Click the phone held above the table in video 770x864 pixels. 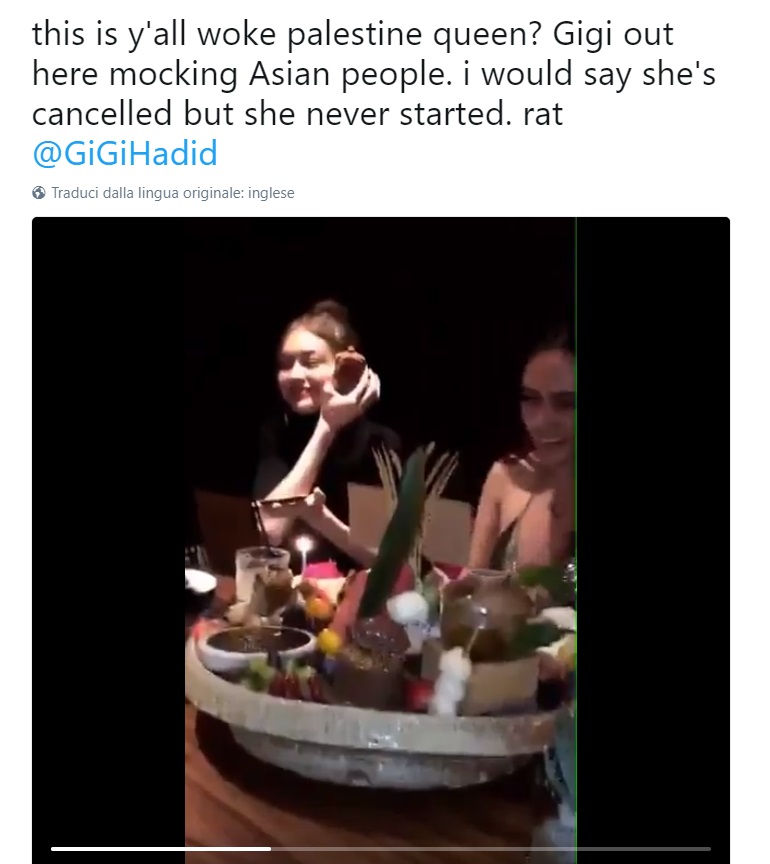pyautogui.click(x=288, y=500)
